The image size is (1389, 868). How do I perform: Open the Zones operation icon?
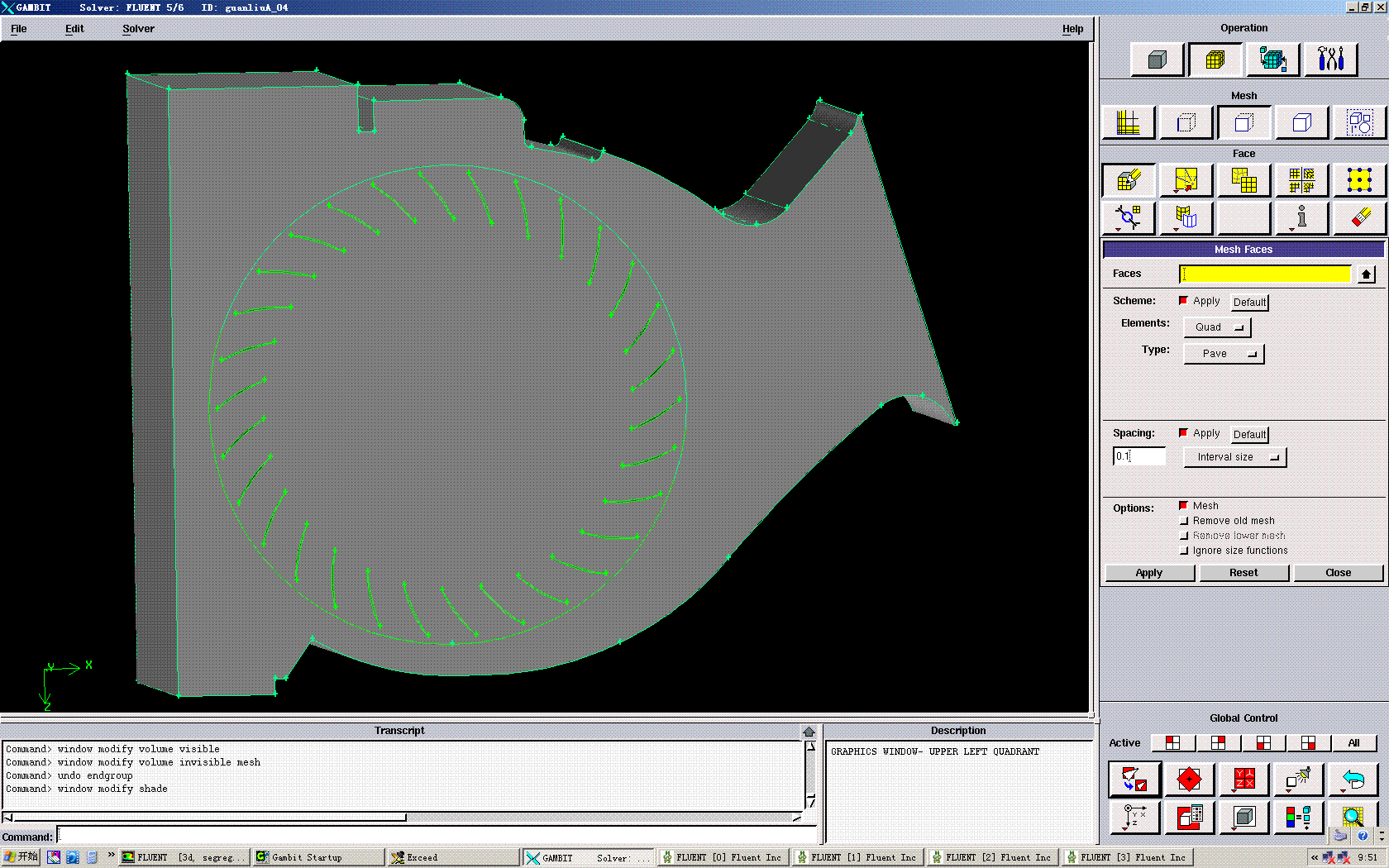point(1272,60)
